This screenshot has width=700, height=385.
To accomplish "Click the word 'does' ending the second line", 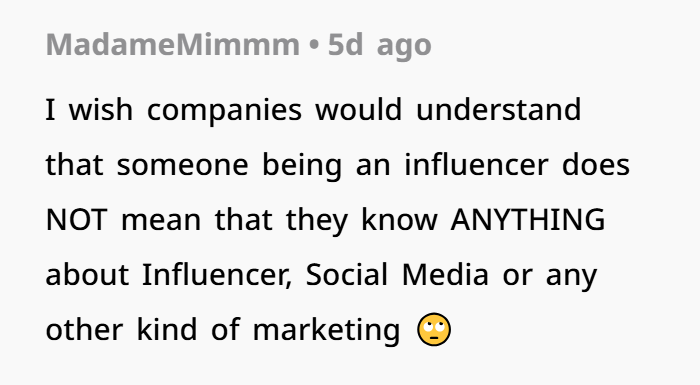I will click(596, 164).
